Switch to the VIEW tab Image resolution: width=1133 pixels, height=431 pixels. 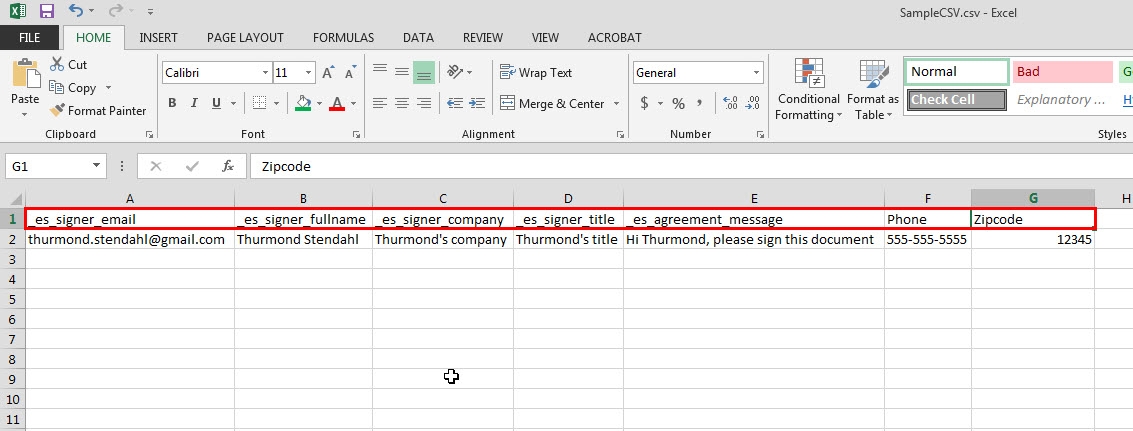pos(545,38)
